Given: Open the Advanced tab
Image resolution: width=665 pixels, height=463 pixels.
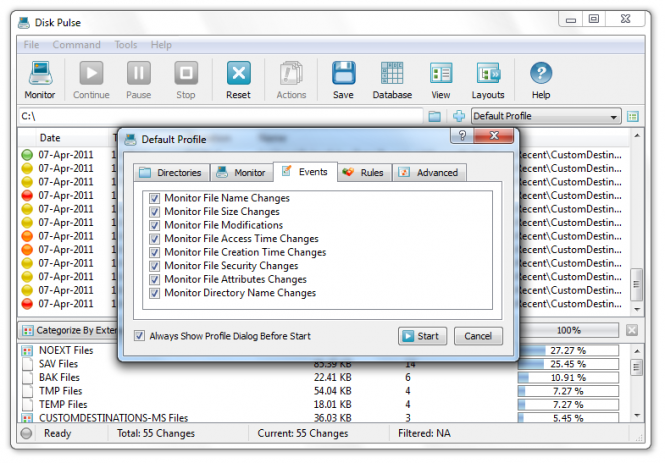Looking at the screenshot, I should tap(429, 173).
